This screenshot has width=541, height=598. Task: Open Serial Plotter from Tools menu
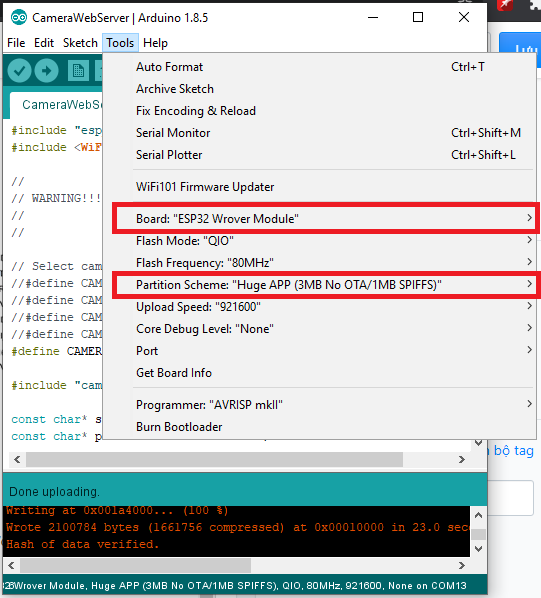[319, 155]
